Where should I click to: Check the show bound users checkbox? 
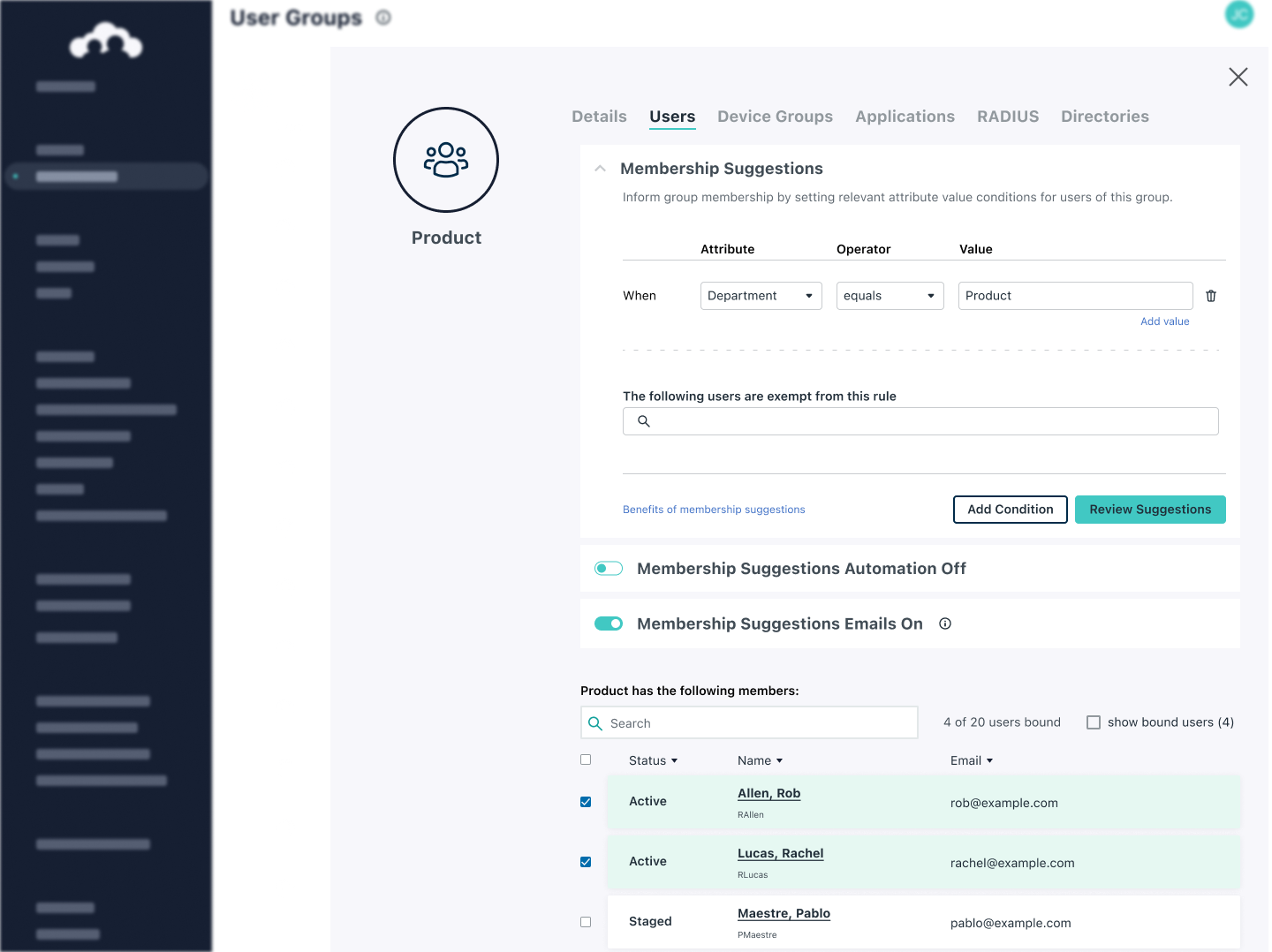(x=1094, y=722)
